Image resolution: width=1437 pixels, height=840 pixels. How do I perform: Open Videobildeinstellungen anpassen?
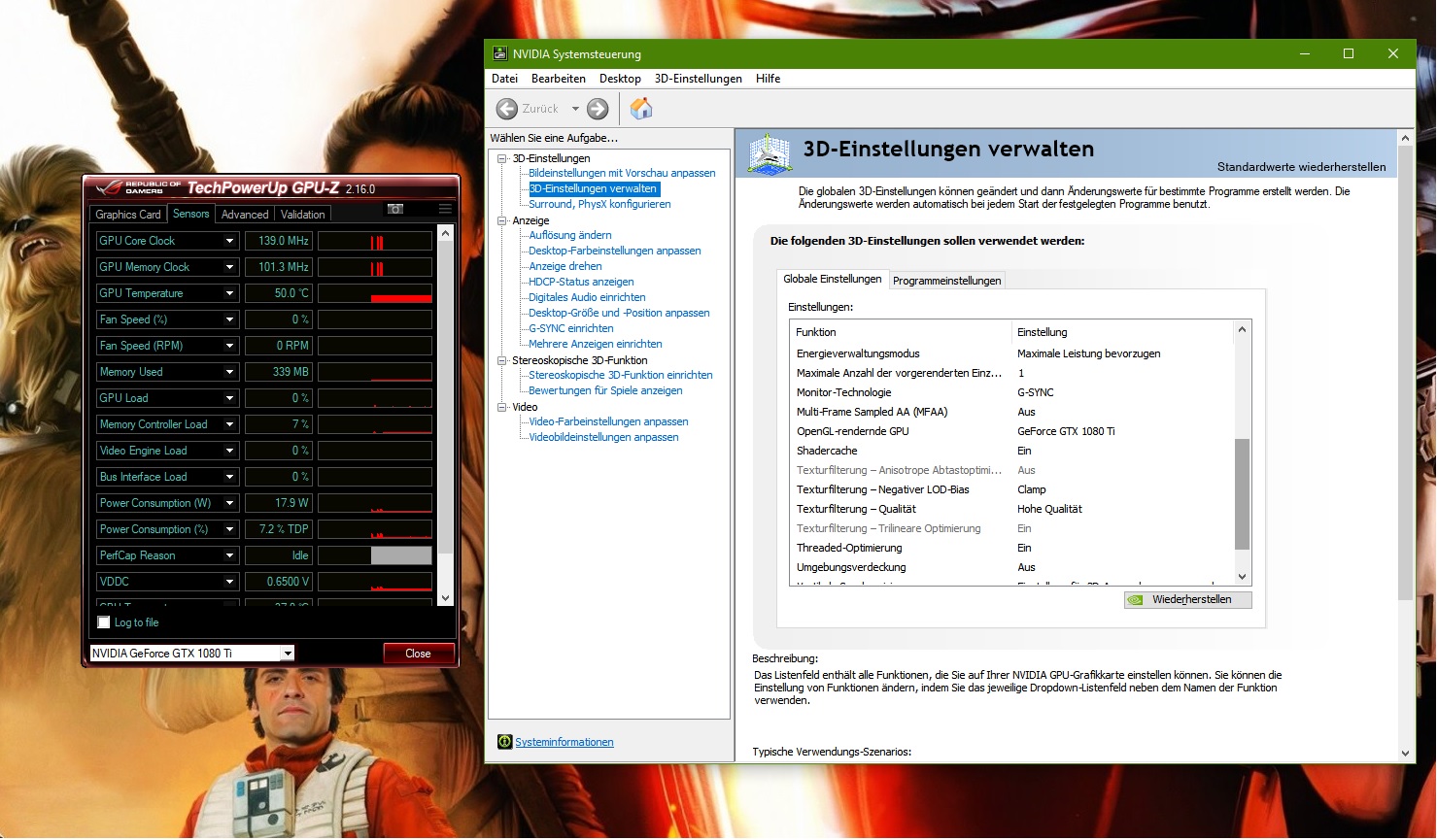[x=603, y=437]
